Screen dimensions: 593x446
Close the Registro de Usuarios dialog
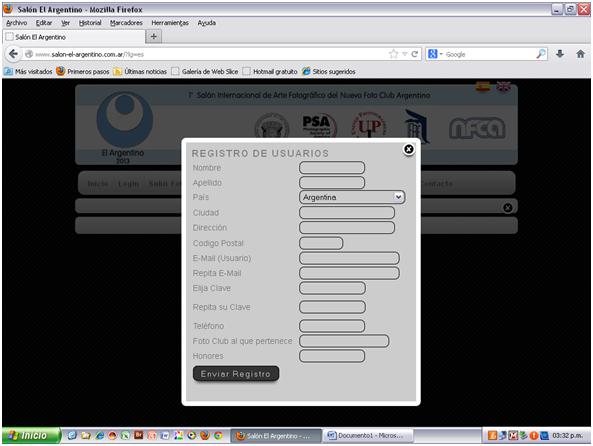(408, 149)
